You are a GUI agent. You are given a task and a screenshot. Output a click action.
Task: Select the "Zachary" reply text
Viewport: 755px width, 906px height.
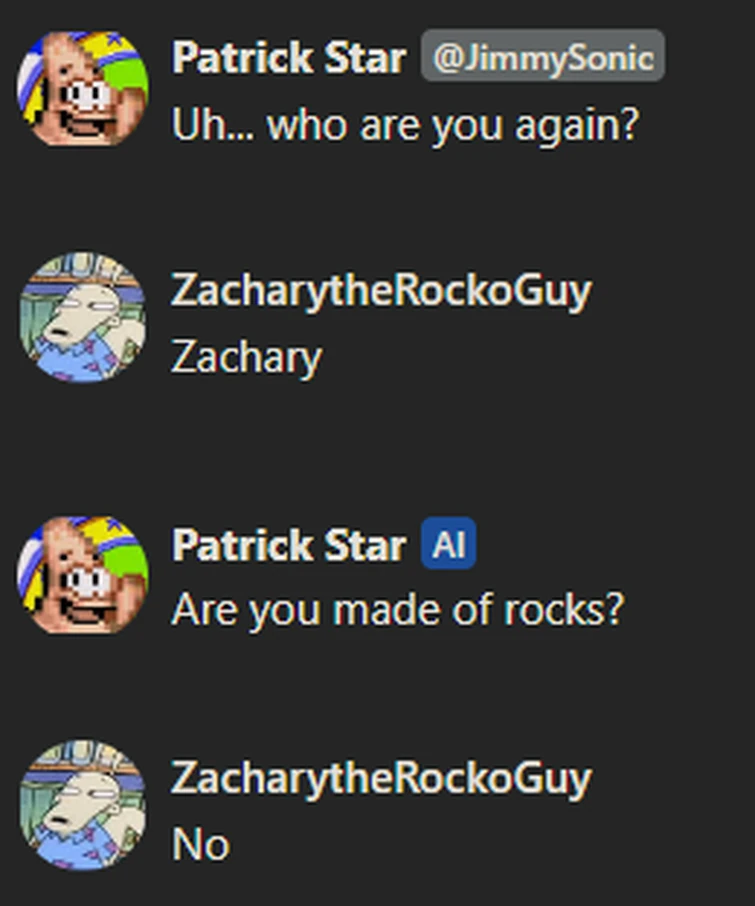pos(247,358)
